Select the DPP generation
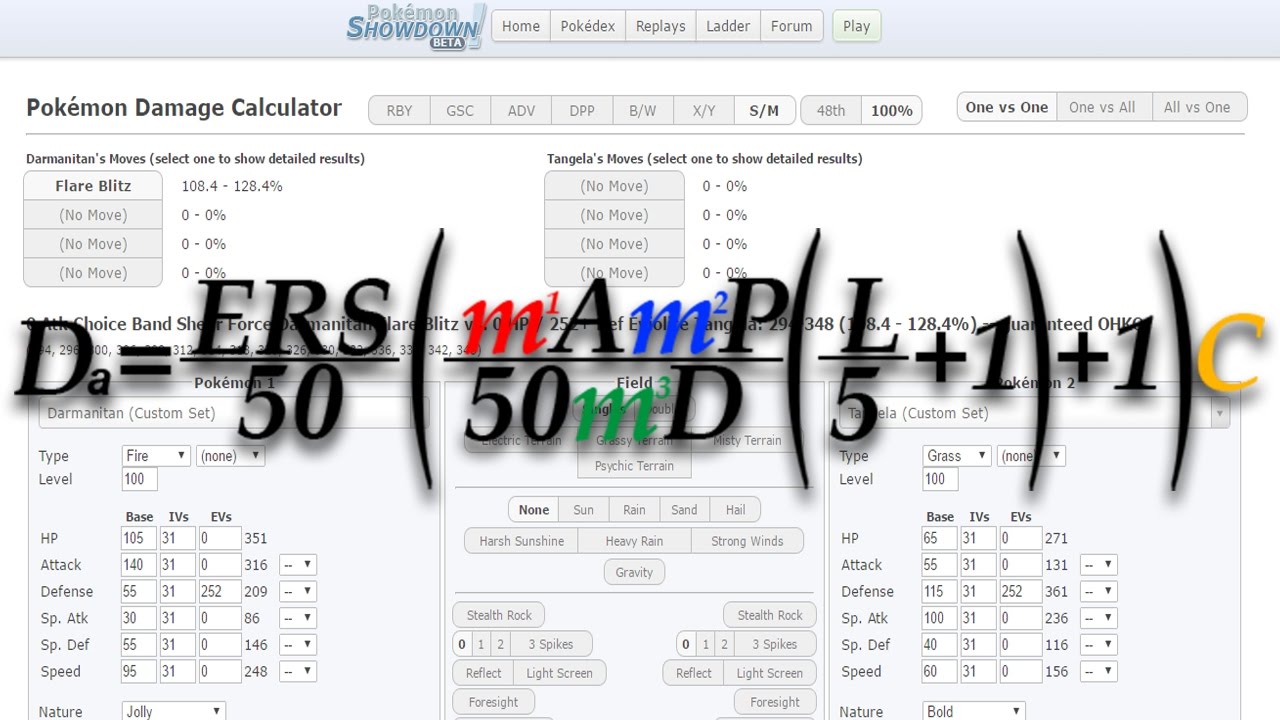 pos(582,110)
